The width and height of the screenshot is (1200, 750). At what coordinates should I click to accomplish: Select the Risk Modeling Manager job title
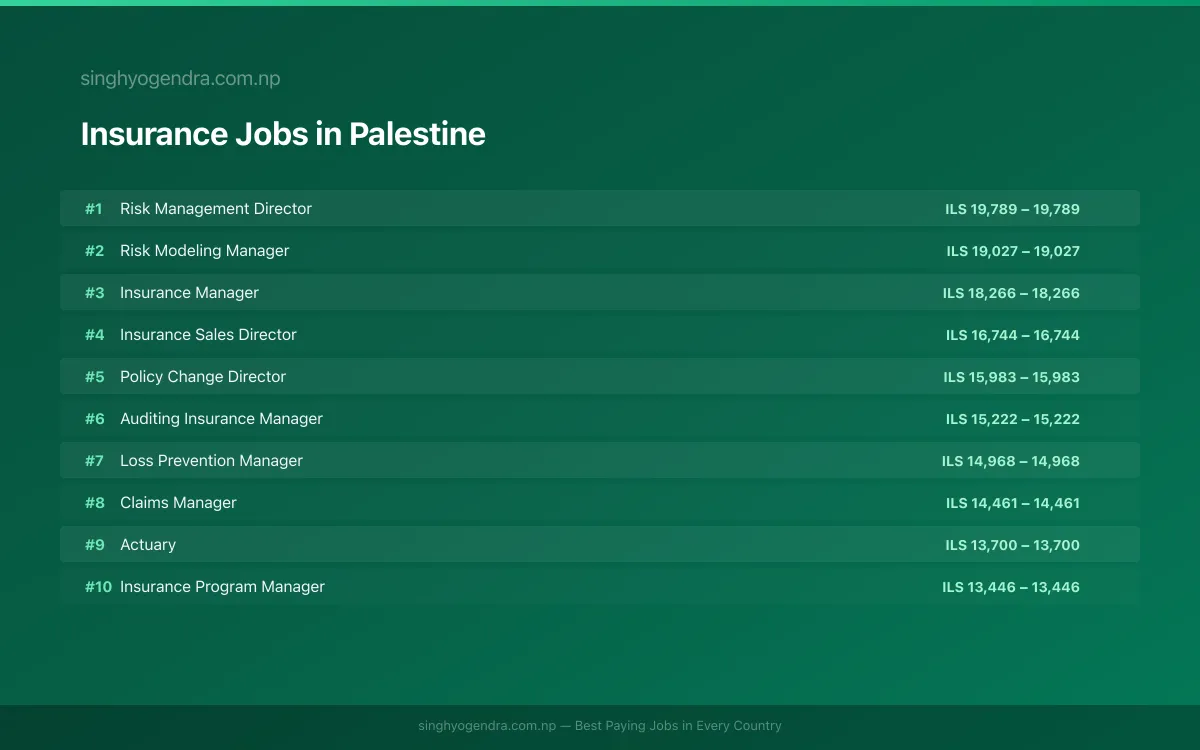point(204,251)
